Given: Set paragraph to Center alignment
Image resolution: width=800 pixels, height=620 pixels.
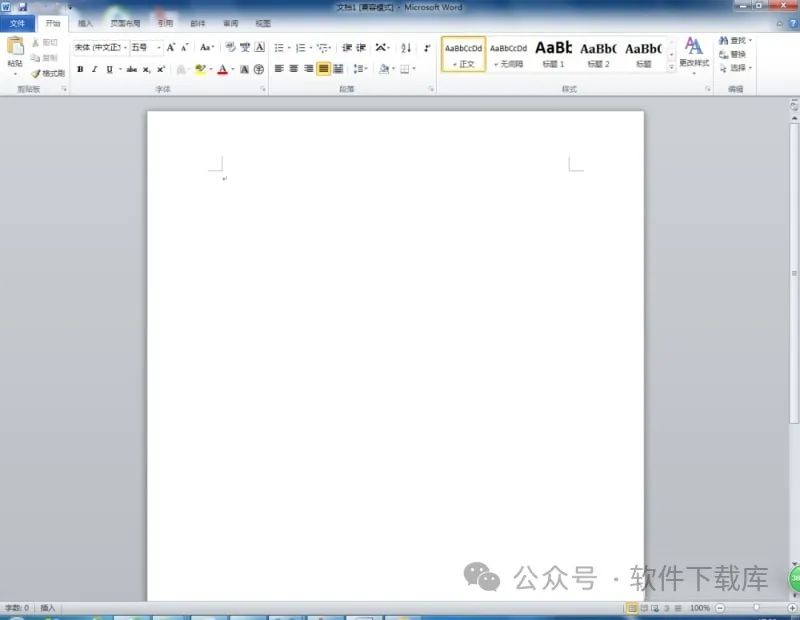Looking at the screenshot, I should point(294,68).
